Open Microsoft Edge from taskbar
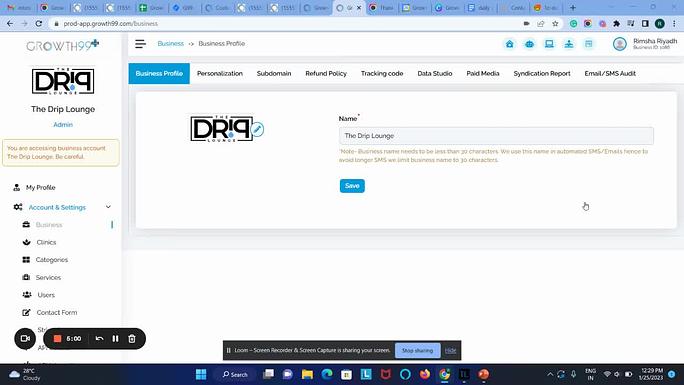This screenshot has height=385, width=684. tap(327, 374)
